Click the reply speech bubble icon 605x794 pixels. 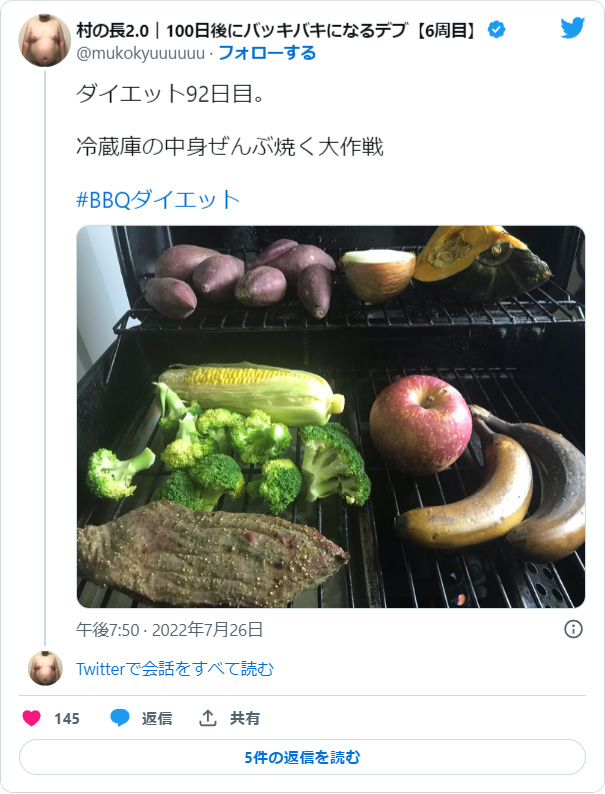pyautogui.click(x=120, y=718)
